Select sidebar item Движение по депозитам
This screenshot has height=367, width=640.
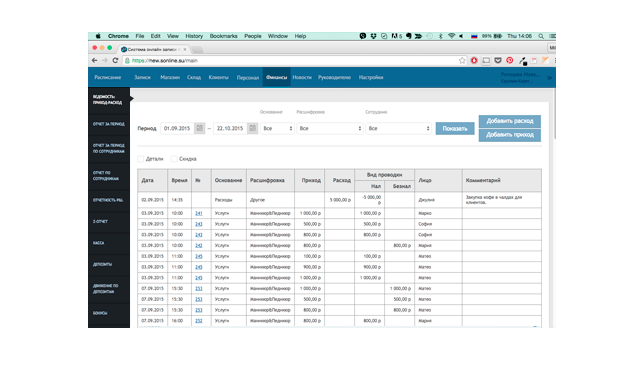pos(109,289)
